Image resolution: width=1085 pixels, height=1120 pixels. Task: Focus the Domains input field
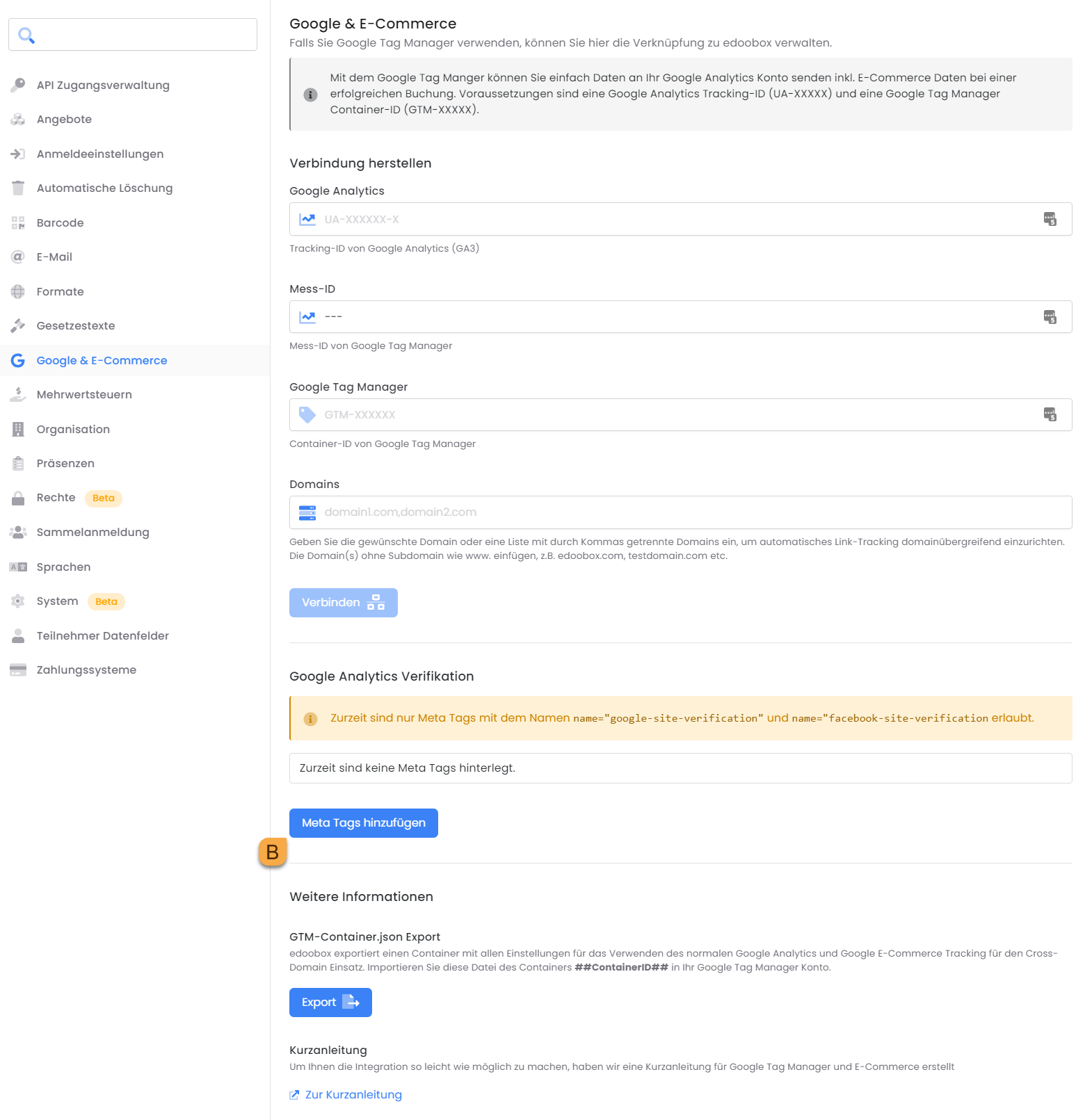689,512
